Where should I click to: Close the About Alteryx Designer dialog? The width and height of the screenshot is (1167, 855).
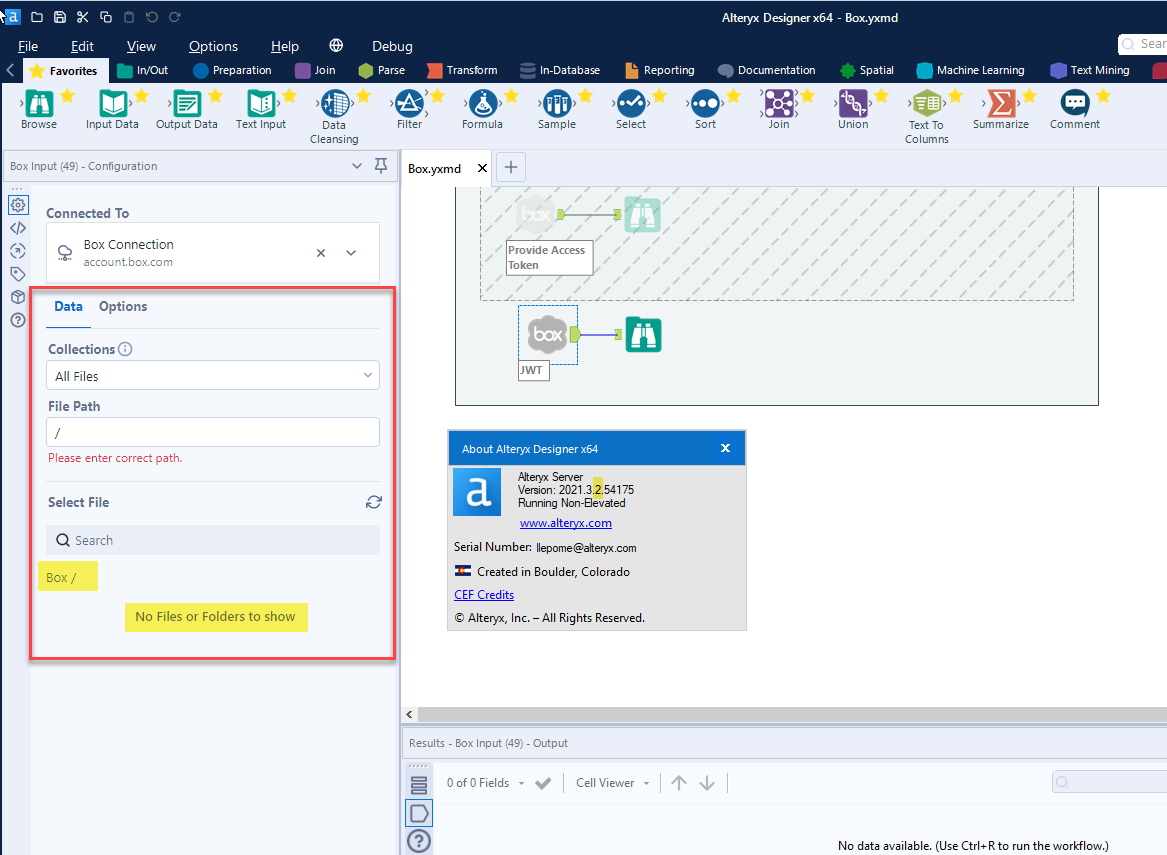pyautogui.click(x=726, y=449)
